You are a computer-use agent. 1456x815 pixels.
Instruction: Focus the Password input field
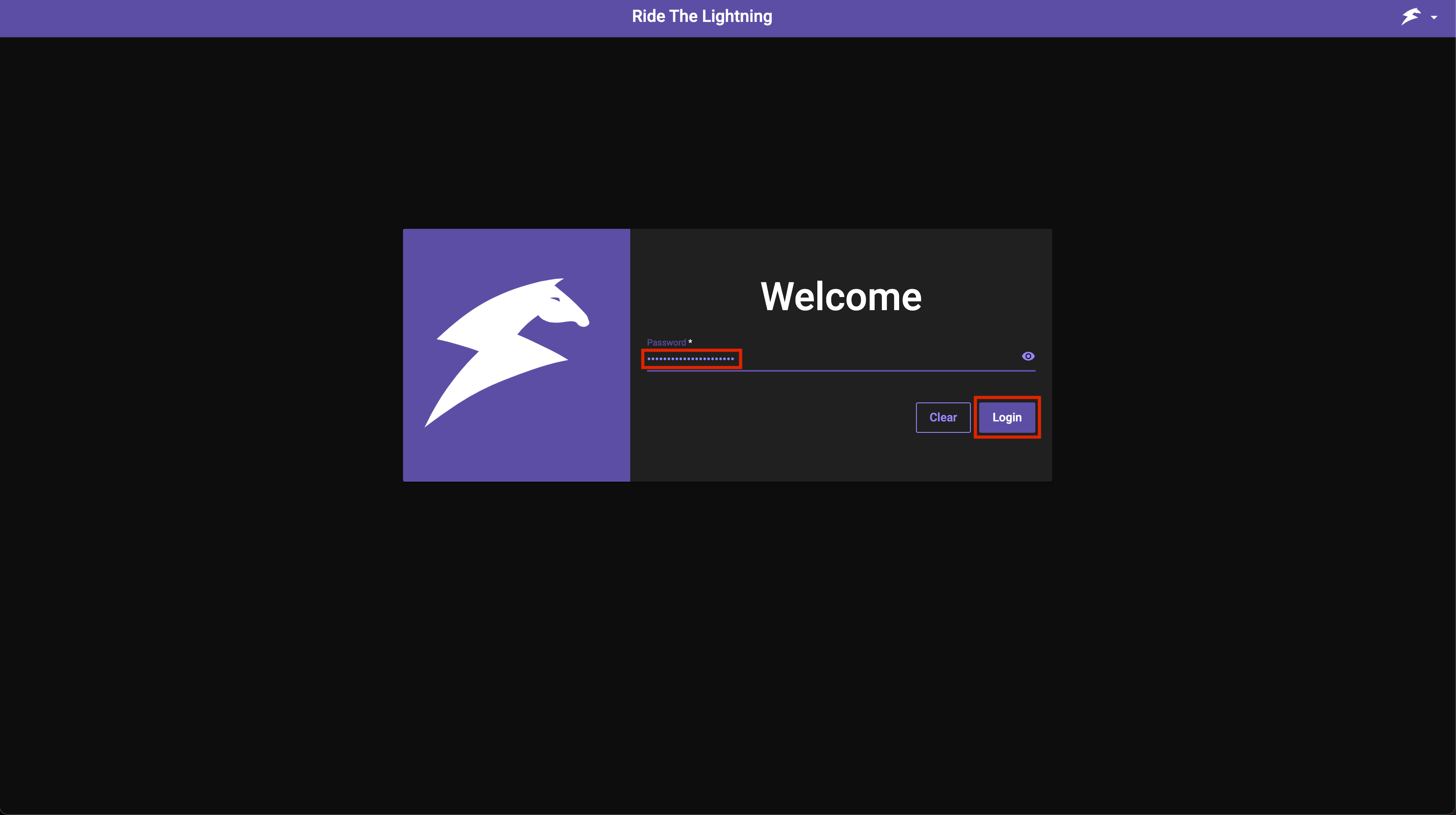click(819, 359)
